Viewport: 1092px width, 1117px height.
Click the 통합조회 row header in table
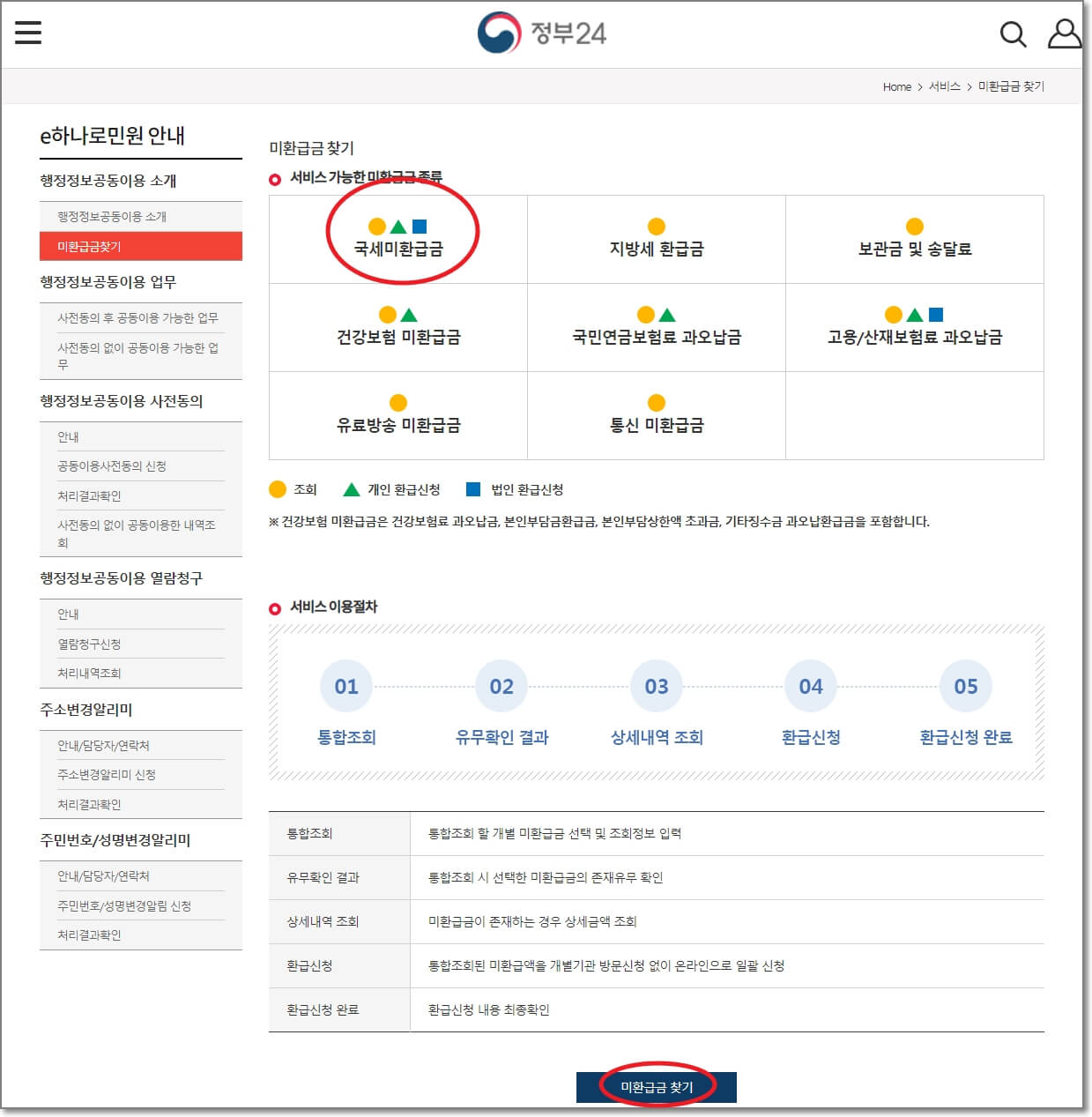pos(339,833)
